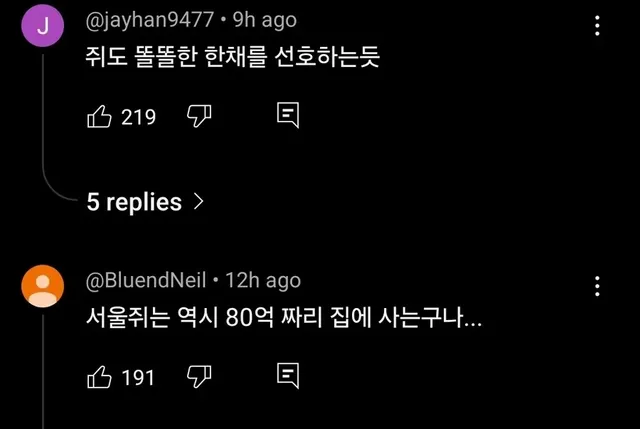Open more options for @BluendNeil's comment
This screenshot has width=640, height=429.
[x=597, y=286]
